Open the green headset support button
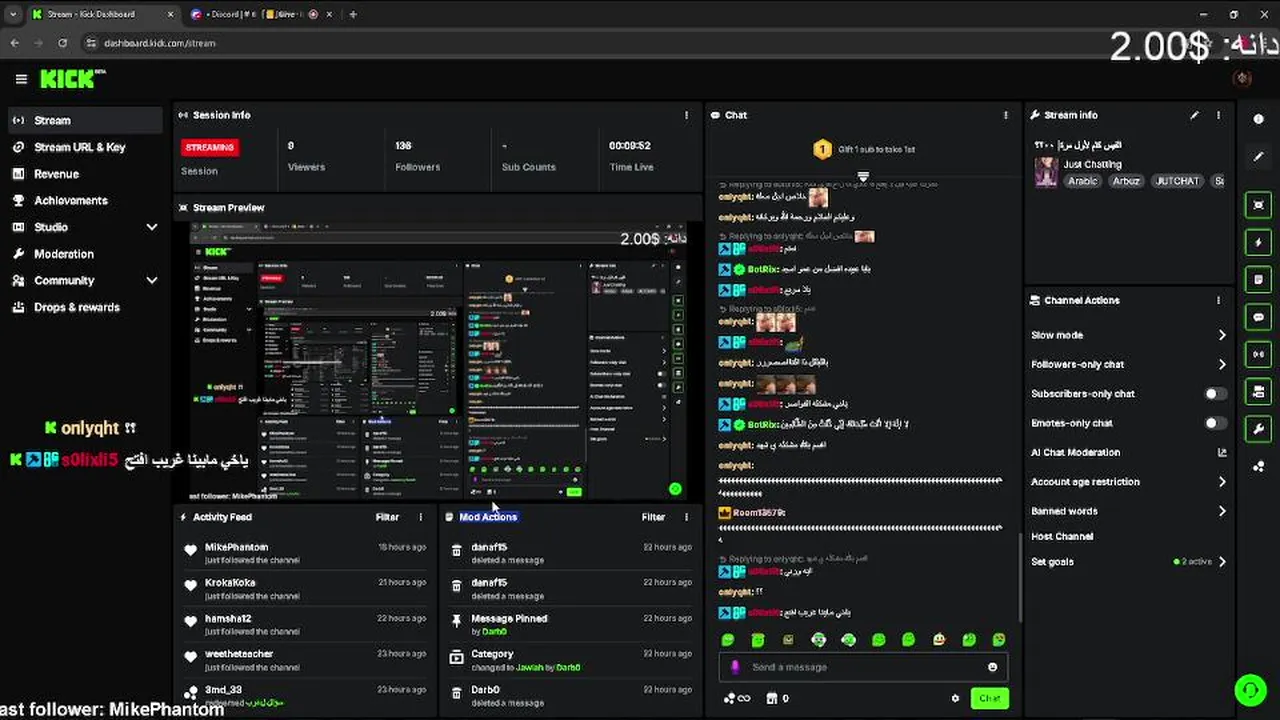The image size is (1280, 720). (1249, 690)
